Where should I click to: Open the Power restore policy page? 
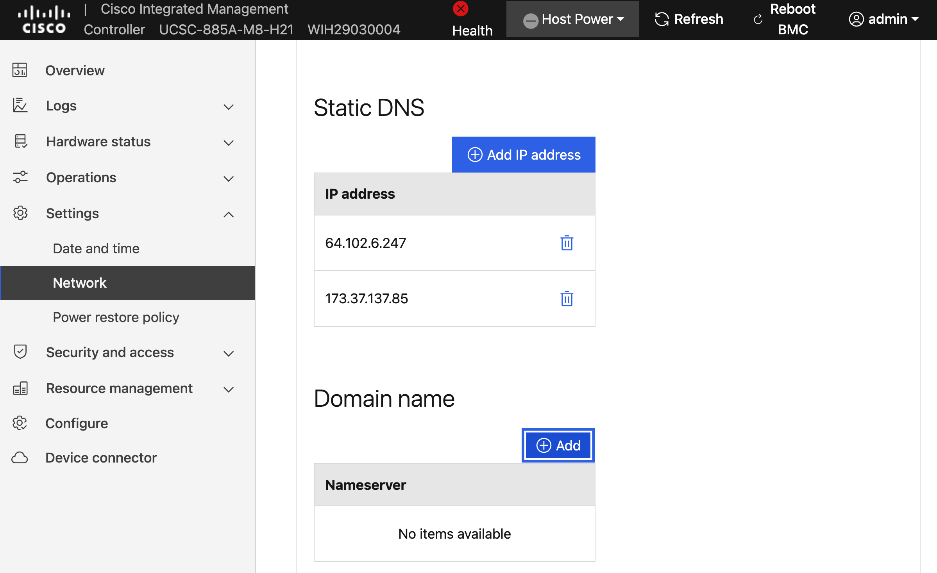click(x=116, y=317)
